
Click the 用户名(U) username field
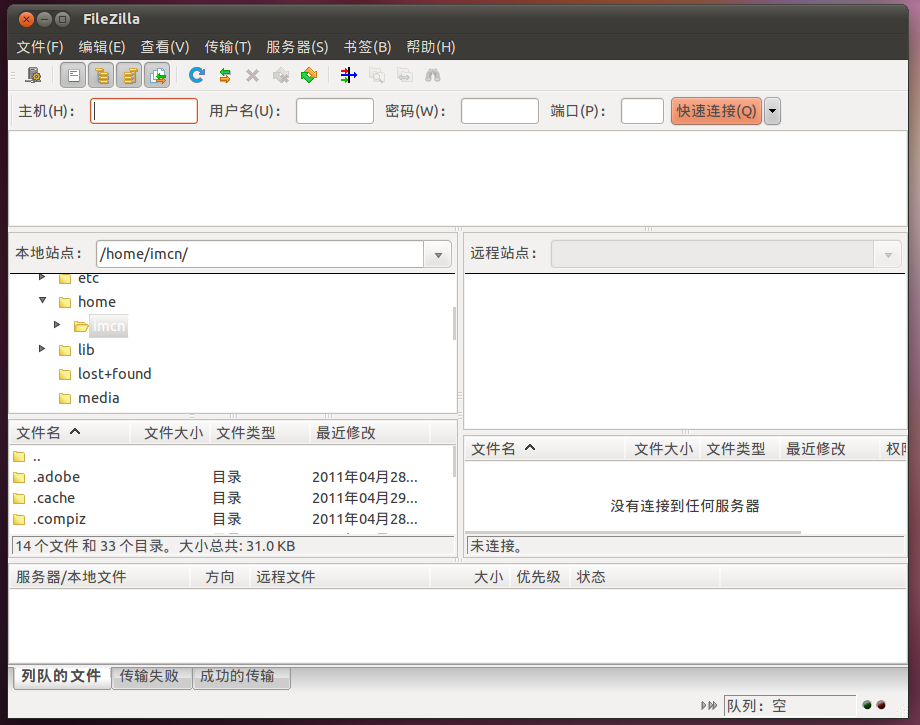(334, 111)
